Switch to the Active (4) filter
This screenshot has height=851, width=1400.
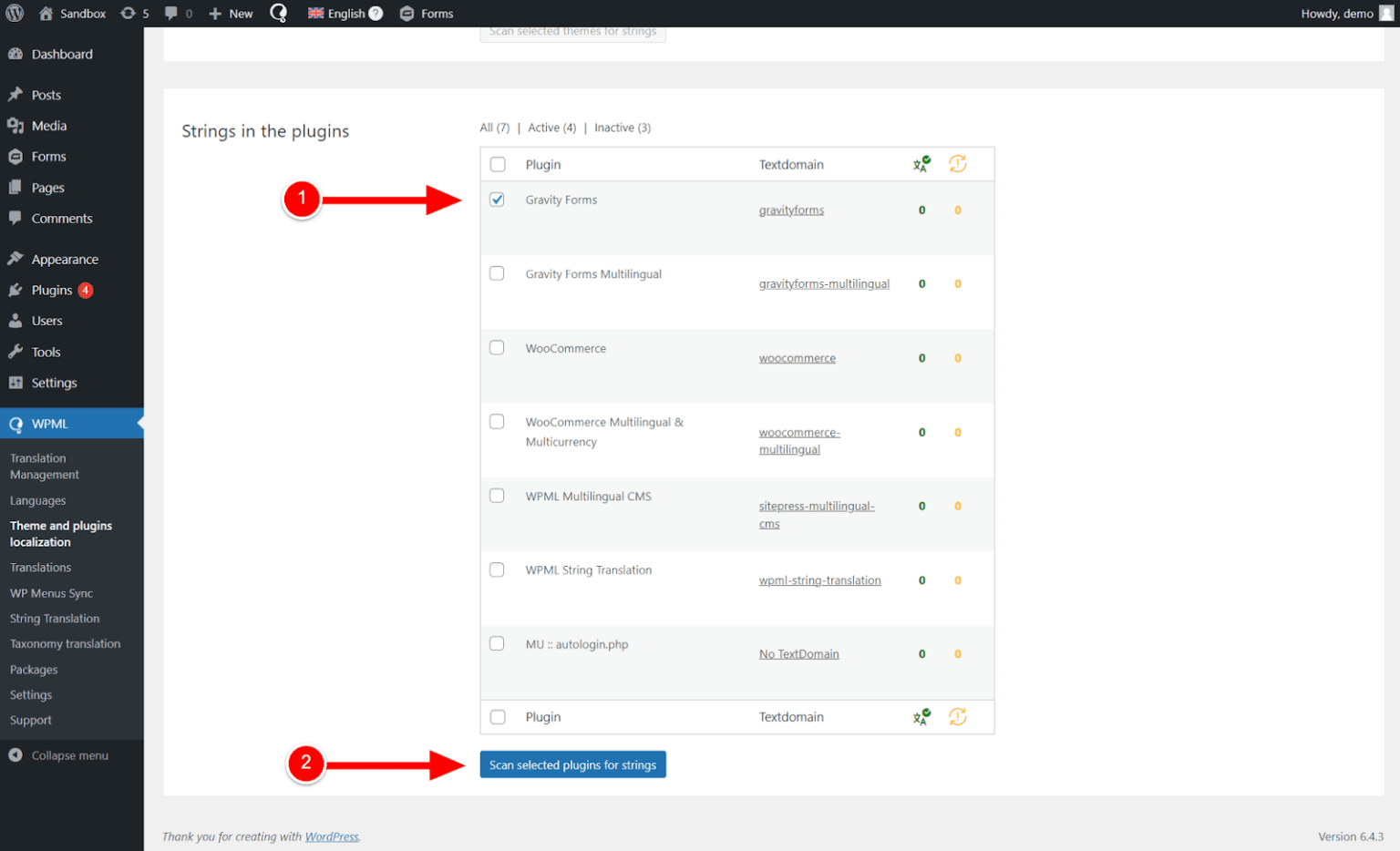[x=551, y=128]
